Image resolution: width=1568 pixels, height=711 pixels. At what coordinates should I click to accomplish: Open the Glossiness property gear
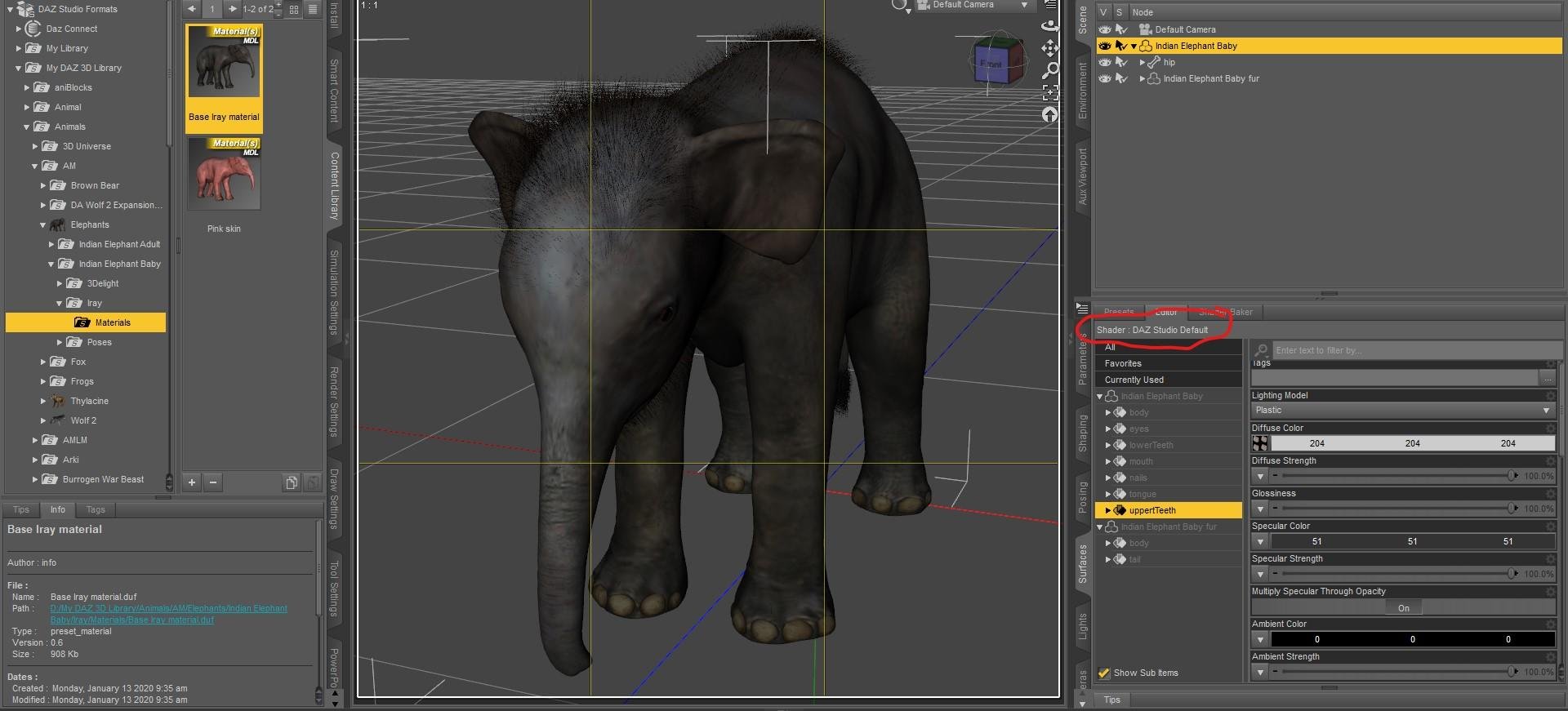tap(1550, 494)
